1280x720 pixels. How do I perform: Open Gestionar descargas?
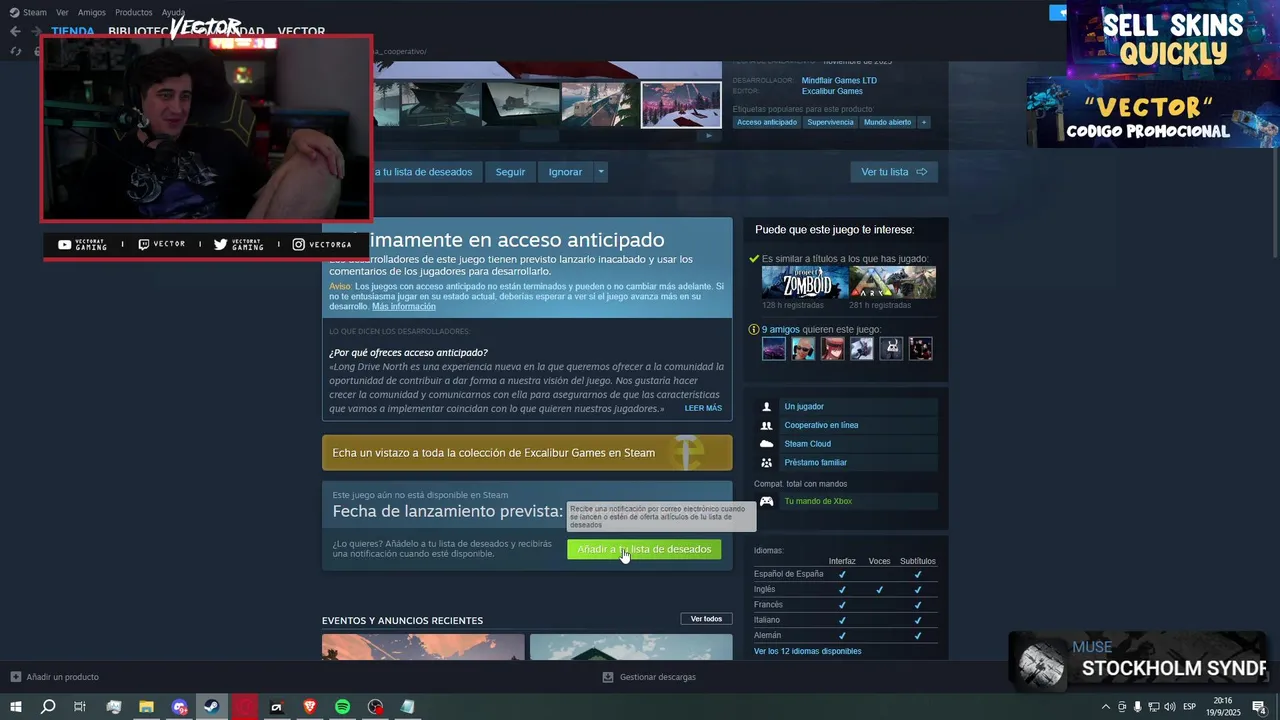click(x=649, y=677)
